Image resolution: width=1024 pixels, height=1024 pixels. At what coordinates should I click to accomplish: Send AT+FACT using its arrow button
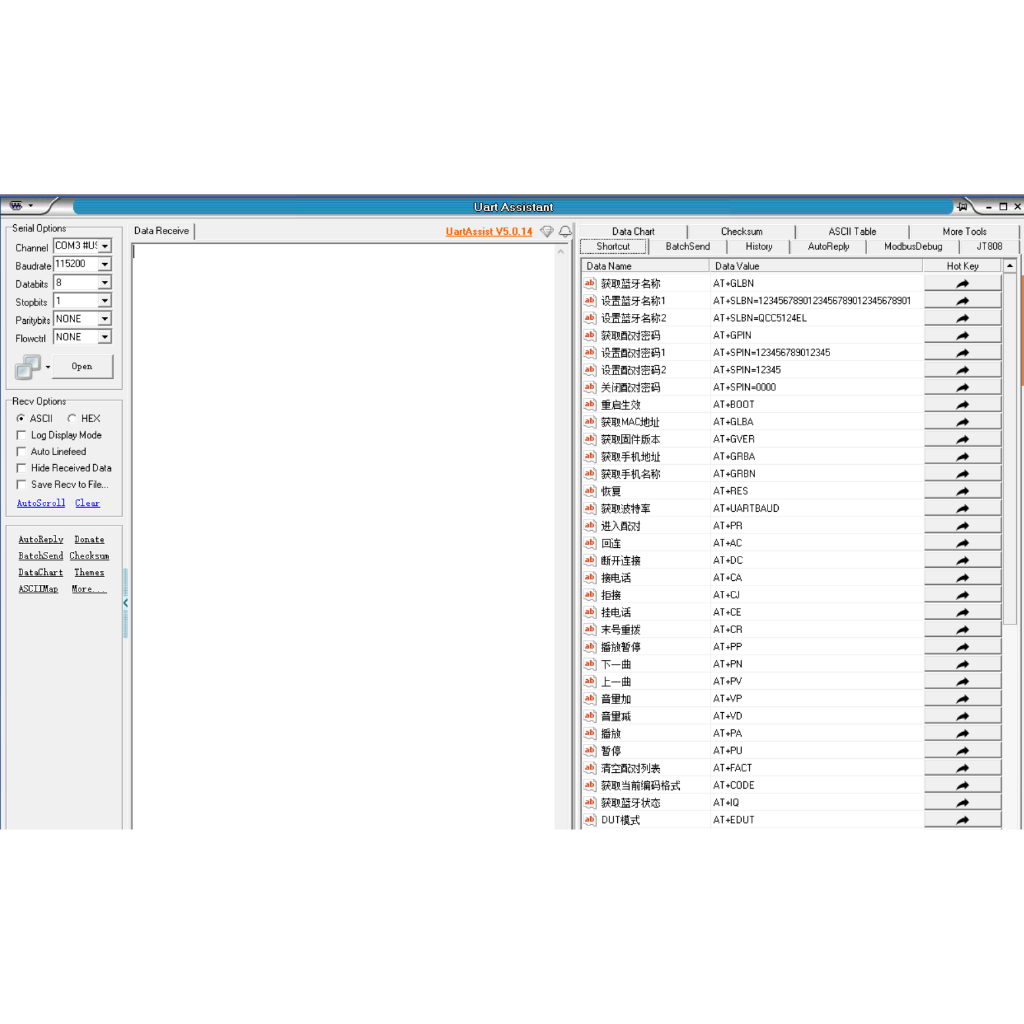(962, 768)
